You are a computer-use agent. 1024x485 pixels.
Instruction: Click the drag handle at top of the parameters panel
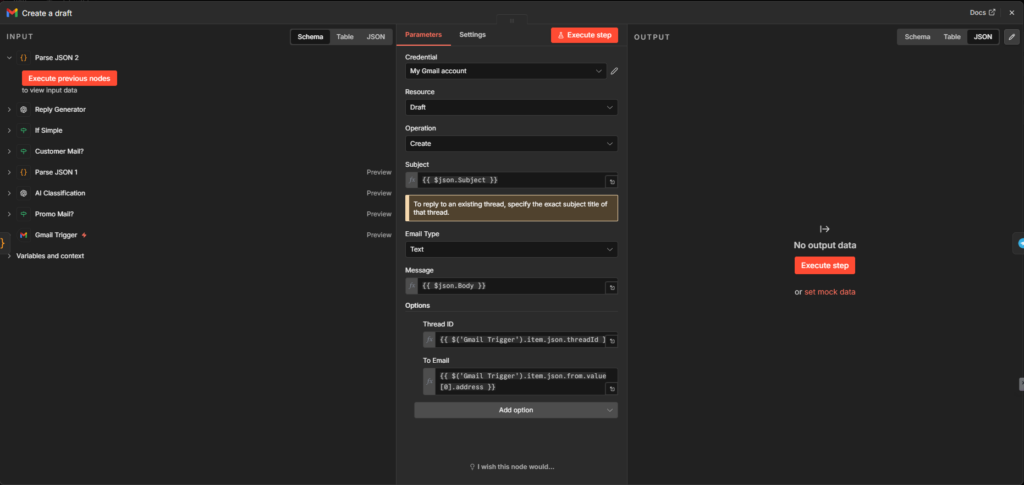(512, 20)
